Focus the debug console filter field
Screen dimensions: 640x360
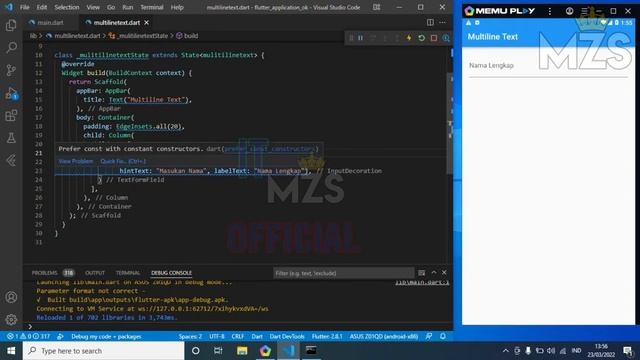(343, 273)
